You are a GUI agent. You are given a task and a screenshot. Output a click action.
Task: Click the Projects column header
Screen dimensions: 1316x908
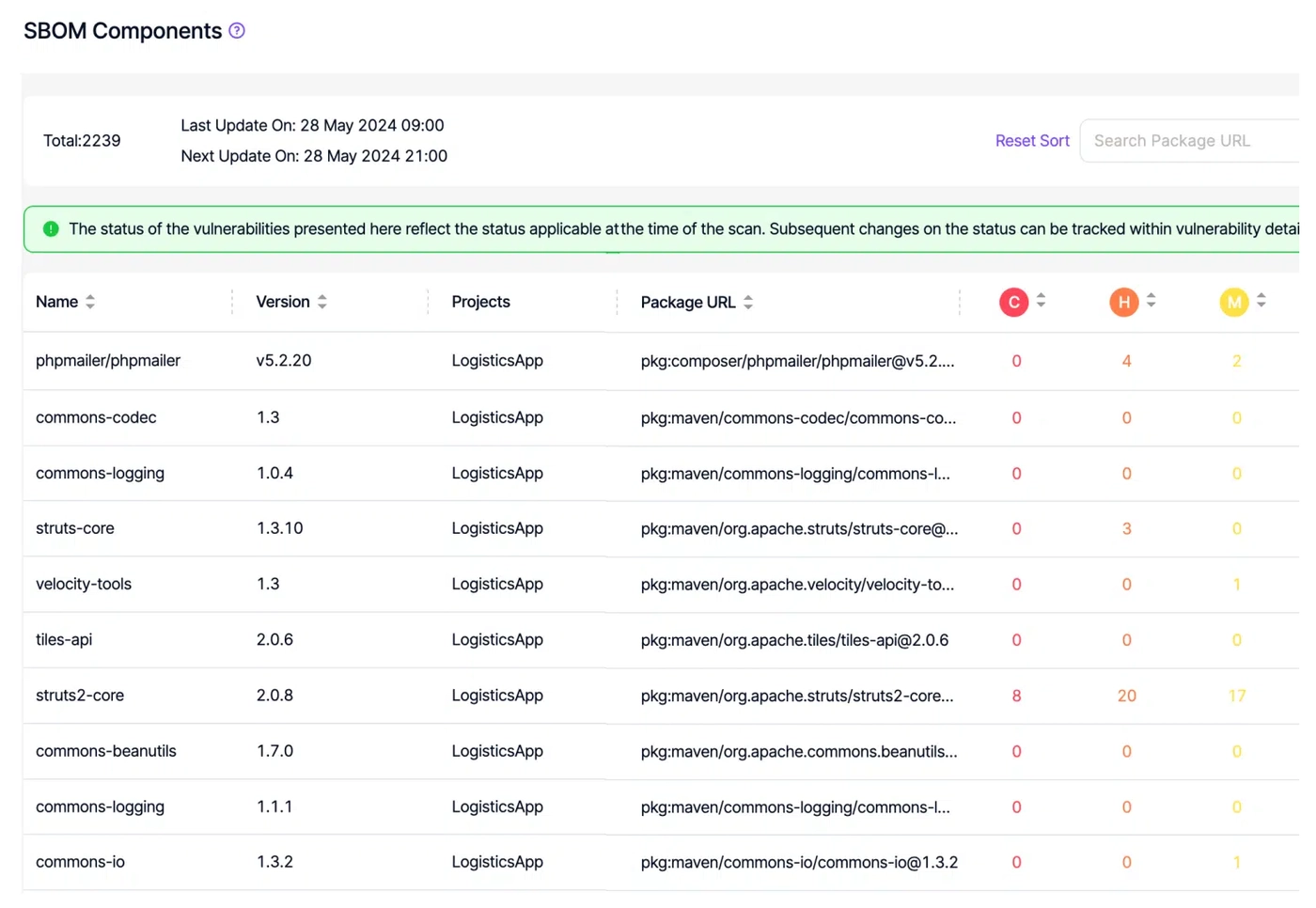pyautogui.click(x=480, y=302)
